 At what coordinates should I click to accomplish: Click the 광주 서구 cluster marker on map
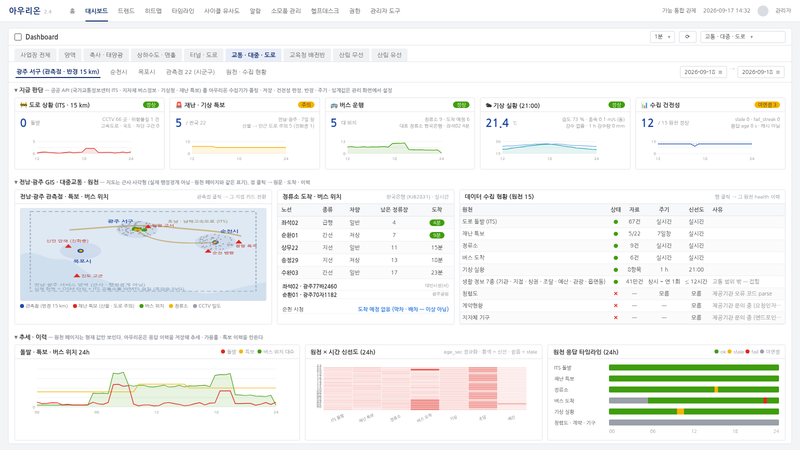click(137, 230)
